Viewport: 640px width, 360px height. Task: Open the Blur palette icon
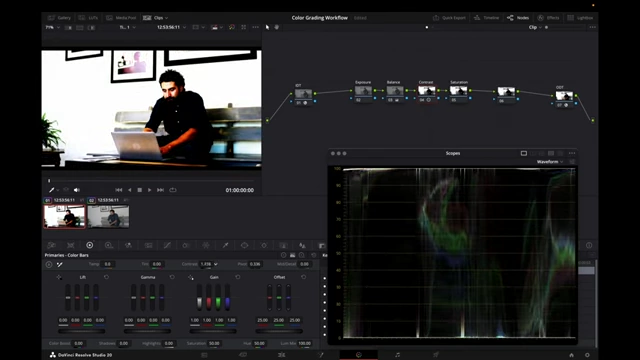coord(302,245)
